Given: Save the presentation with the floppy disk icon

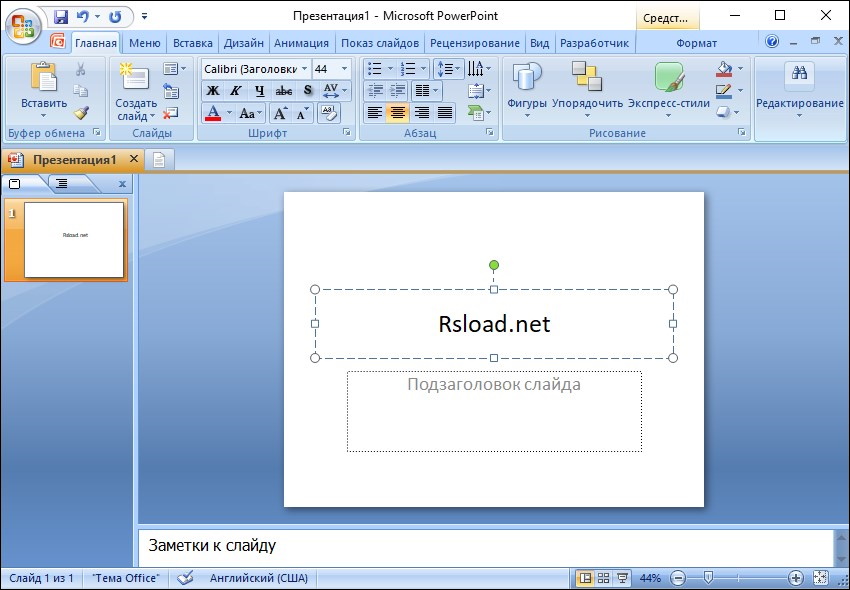Looking at the screenshot, I should (x=61, y=16).
